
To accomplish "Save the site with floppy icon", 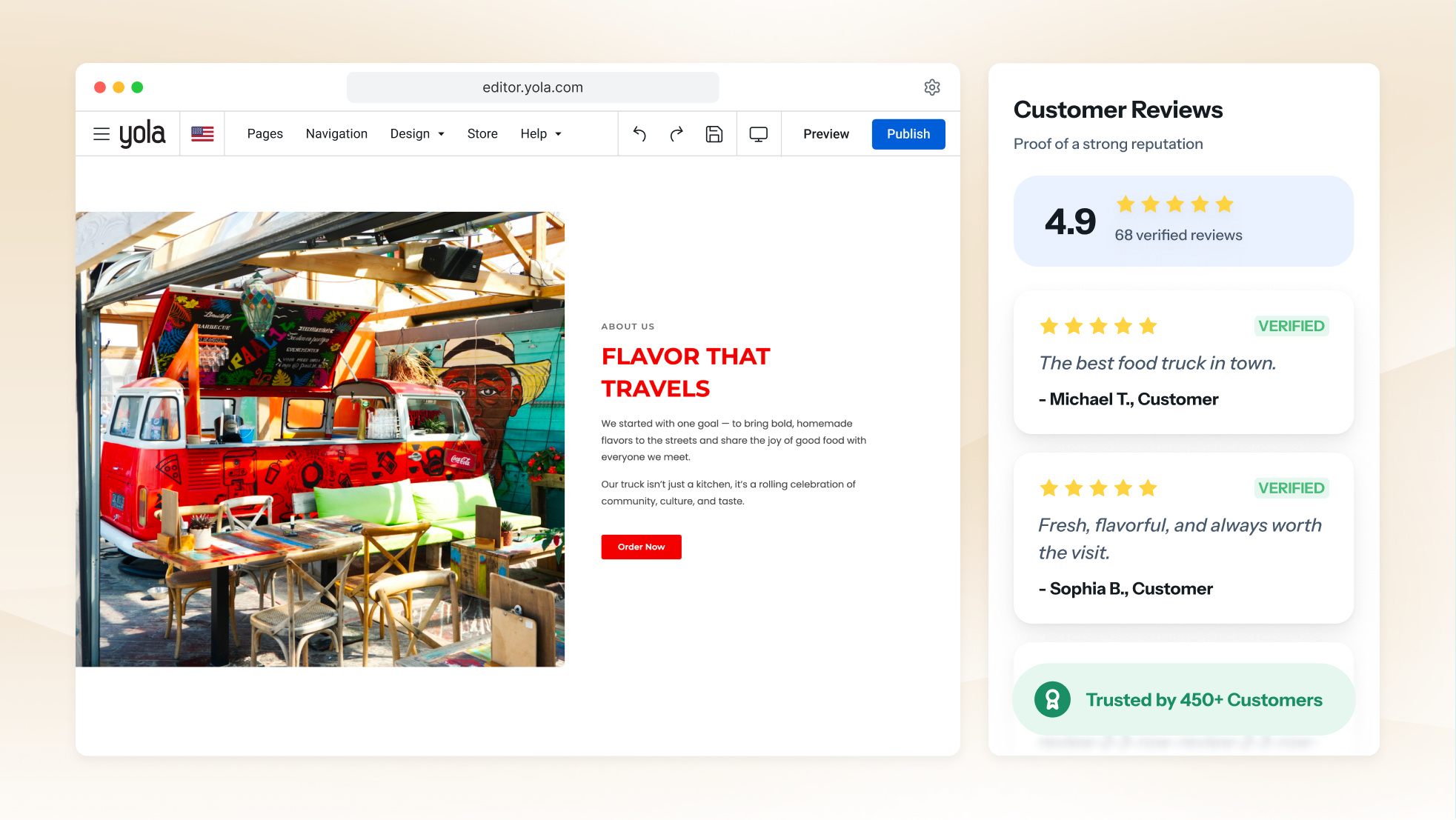I will (714, 134).
